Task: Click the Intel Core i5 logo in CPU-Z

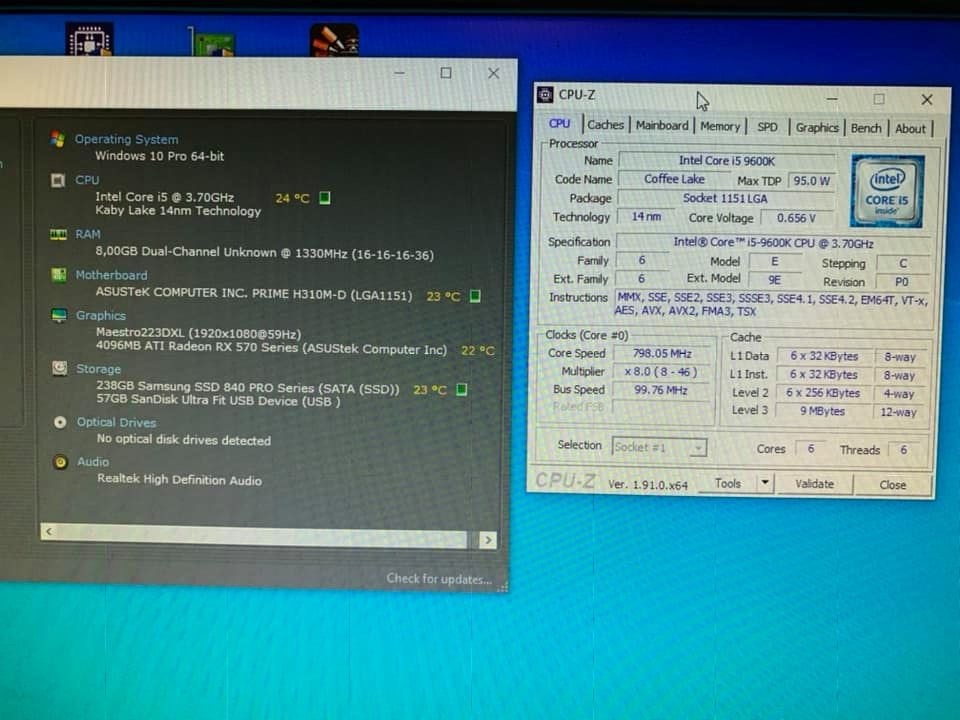Action: pos(887,190)
